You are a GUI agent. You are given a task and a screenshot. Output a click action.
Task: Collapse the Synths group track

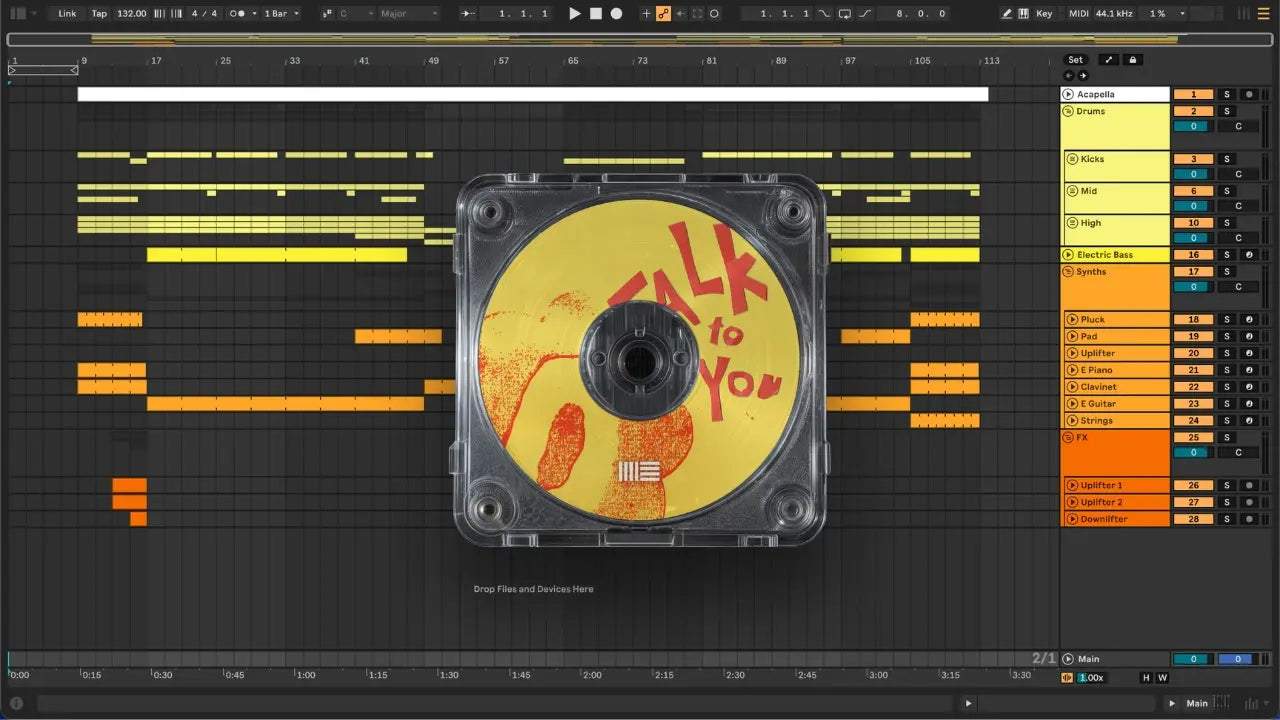click(1068, 272)
